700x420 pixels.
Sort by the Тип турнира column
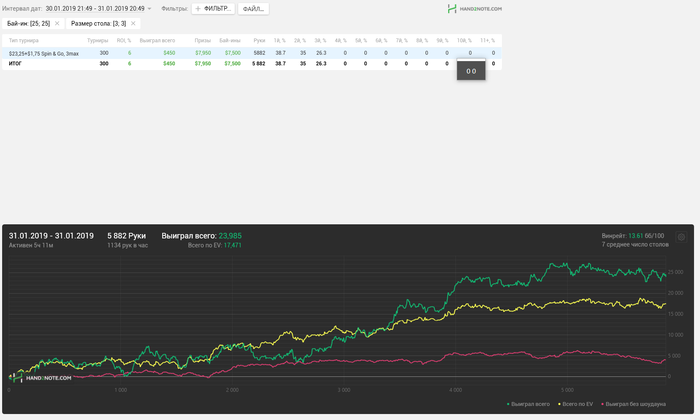pyautogui.click(x=24, y=40)
